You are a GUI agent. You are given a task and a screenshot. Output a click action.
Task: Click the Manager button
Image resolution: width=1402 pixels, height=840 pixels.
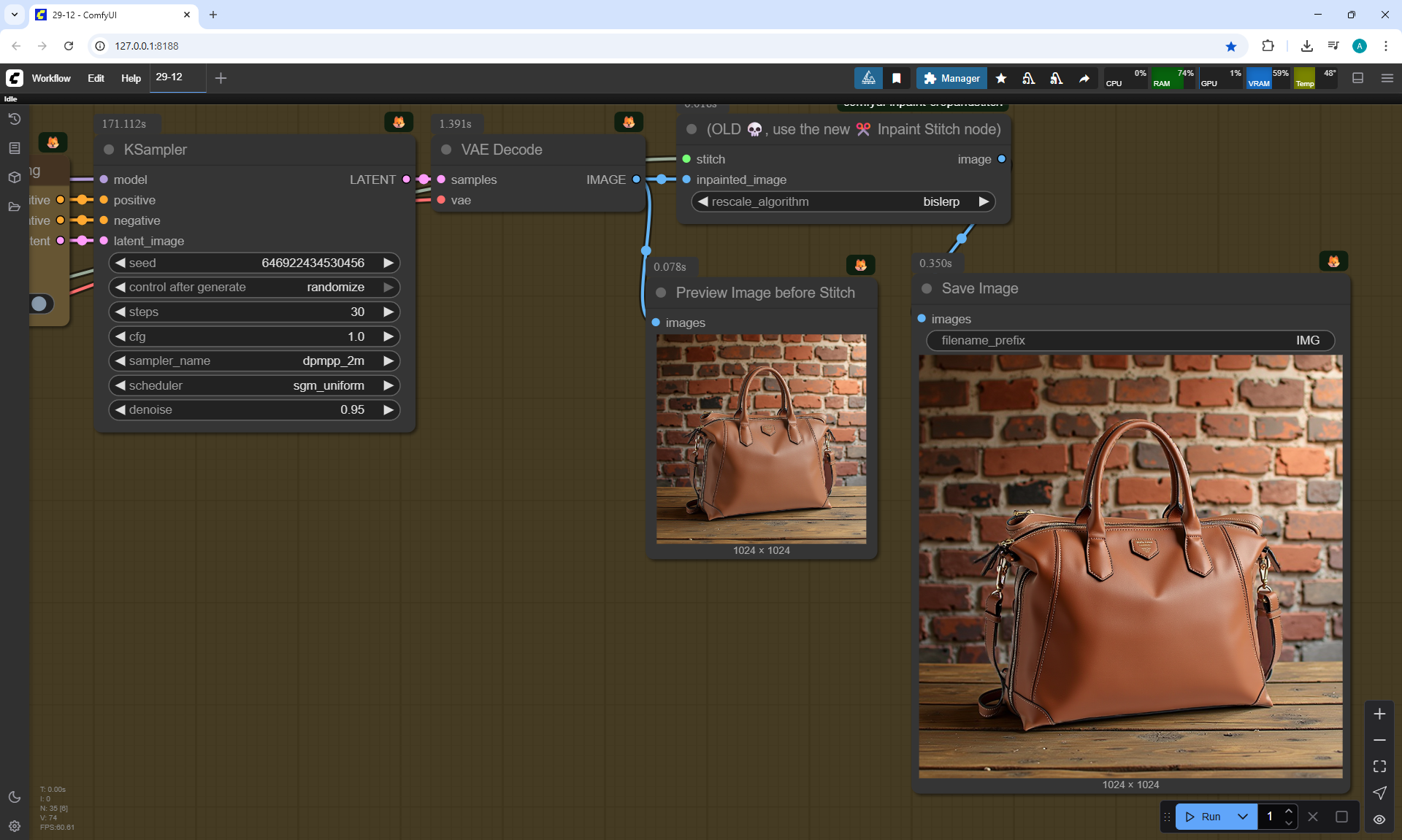coord(951,78)
